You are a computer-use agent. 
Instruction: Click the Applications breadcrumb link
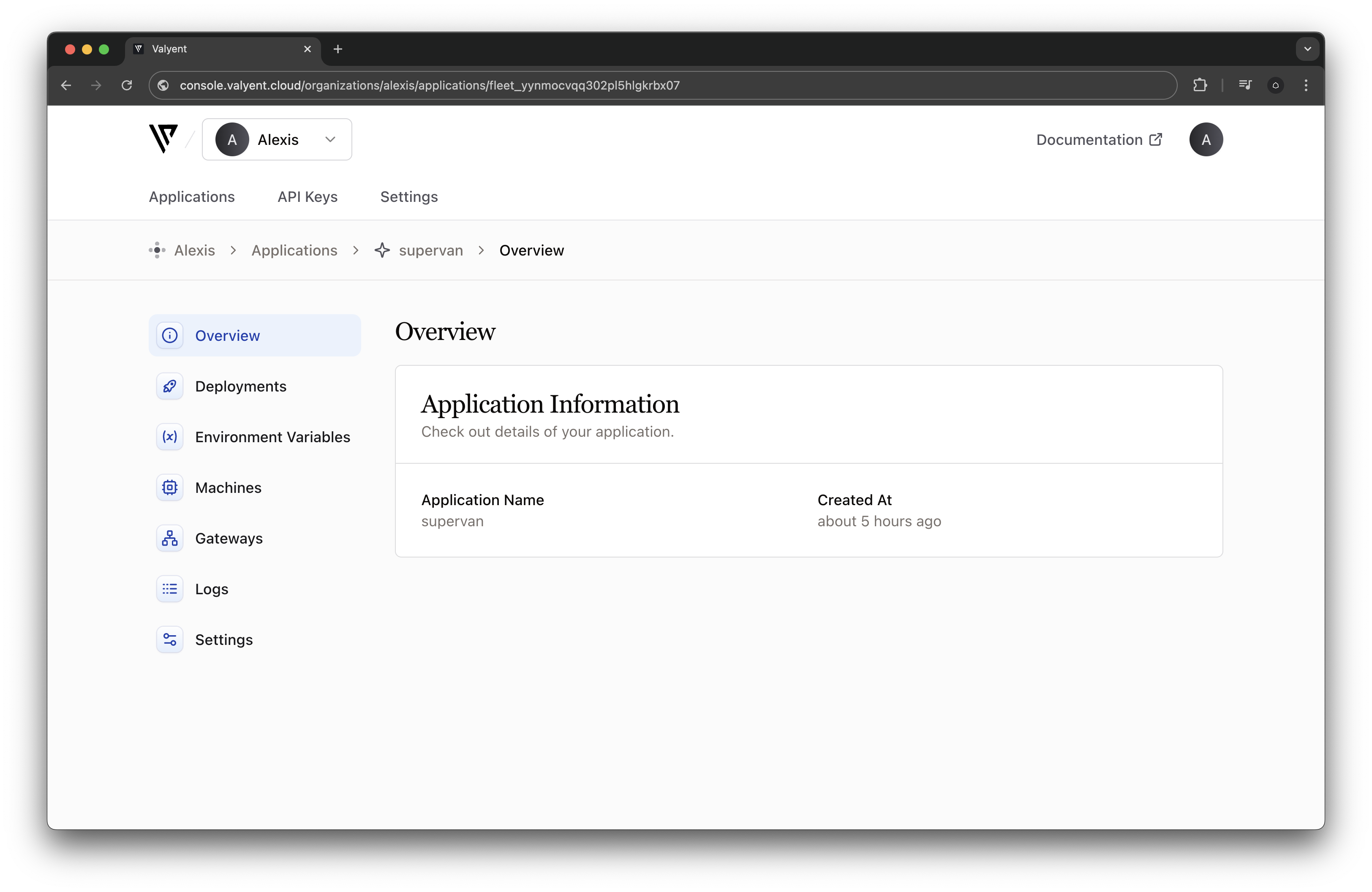pyautogui.click(x=294, y=250)
